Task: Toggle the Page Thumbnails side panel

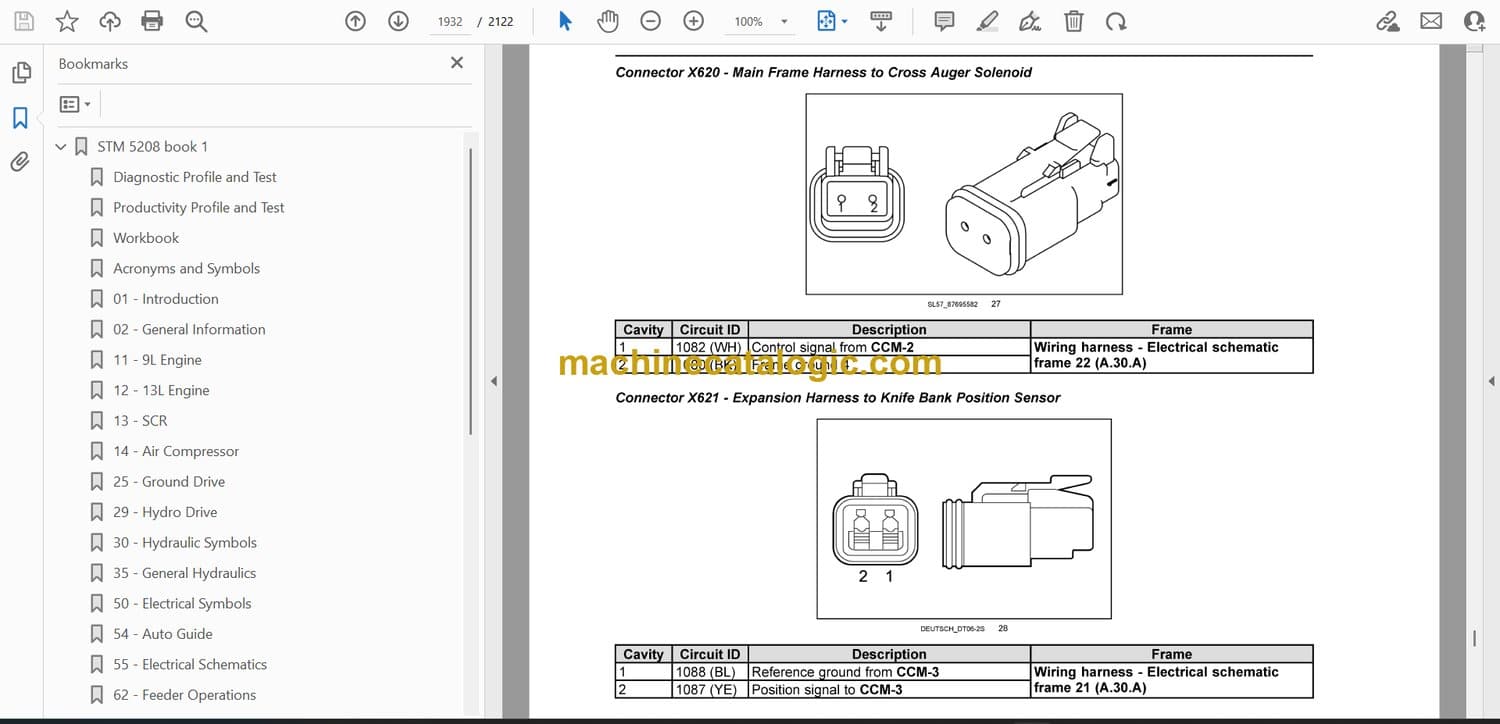Action: point(20,73)
